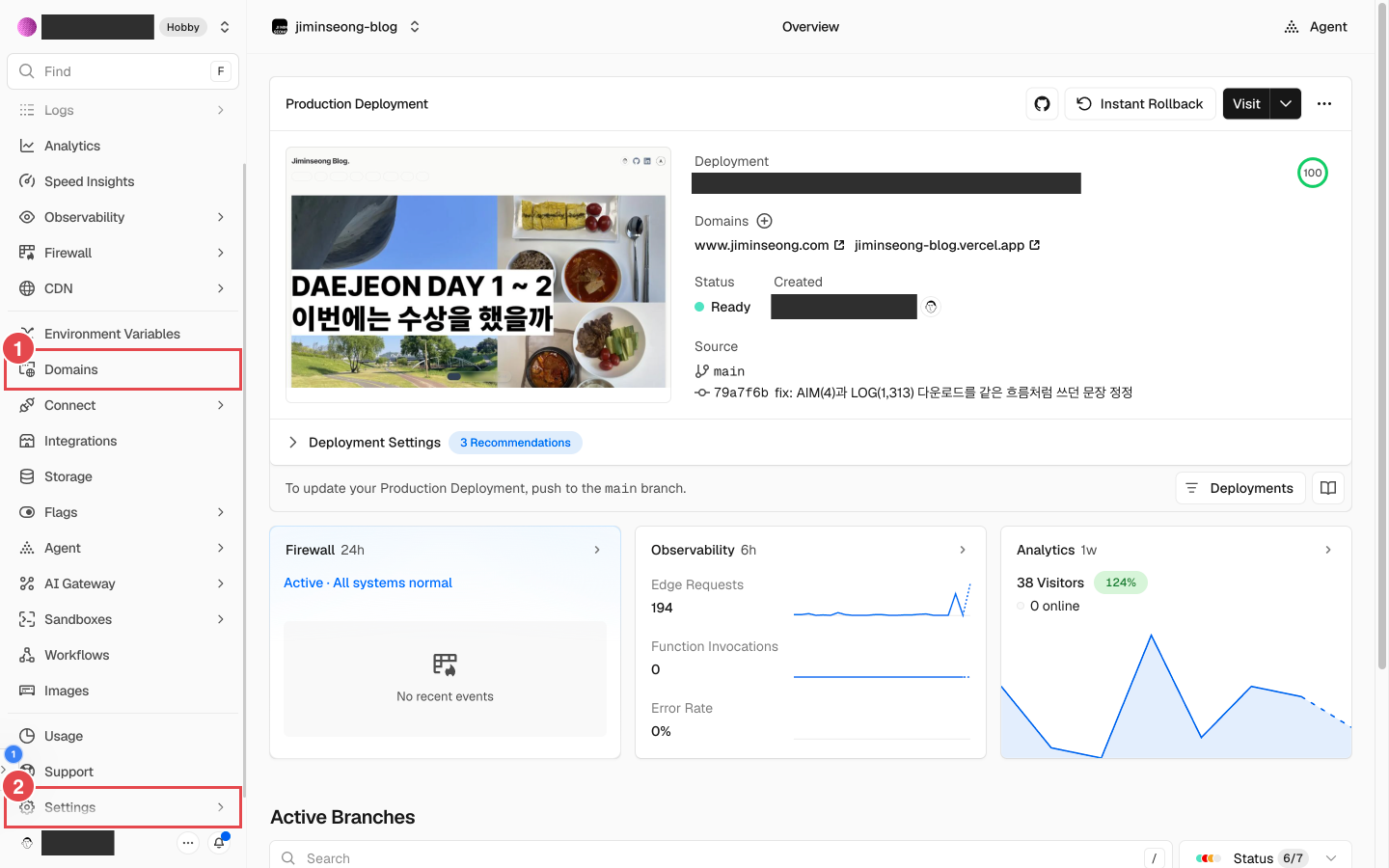Select the CDN sidebar item

coord(123,288)
